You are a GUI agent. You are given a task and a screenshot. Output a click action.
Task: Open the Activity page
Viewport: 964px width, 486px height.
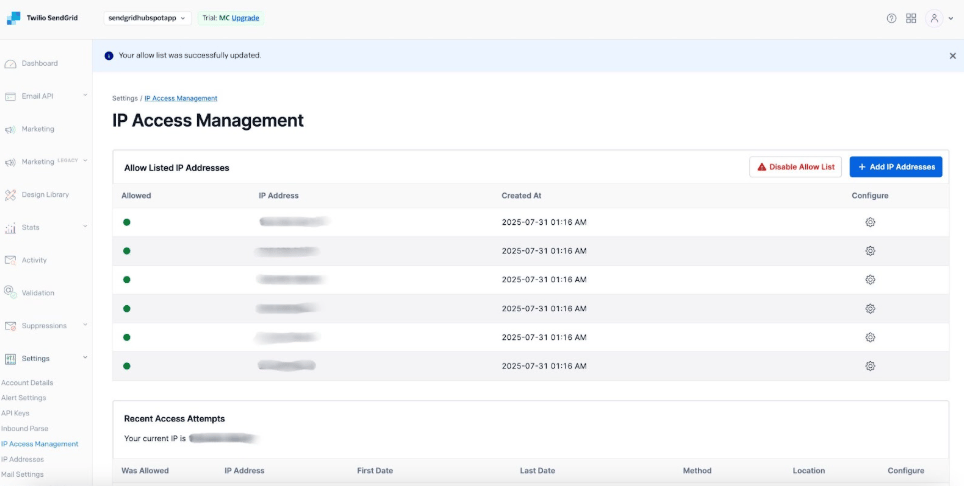click(x=34, y=260)
